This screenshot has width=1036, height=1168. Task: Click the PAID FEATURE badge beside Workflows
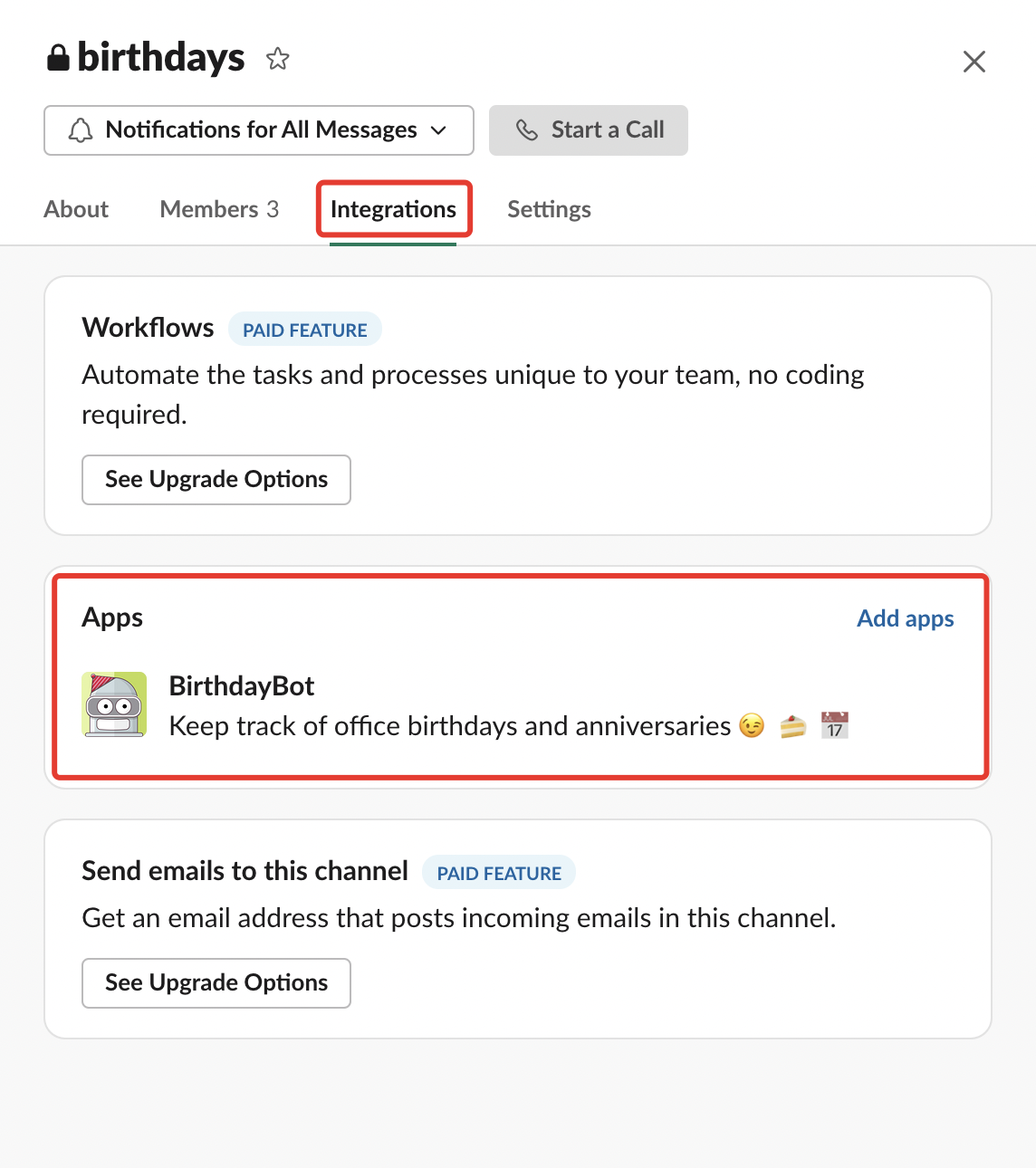click(x=305, y=330)
